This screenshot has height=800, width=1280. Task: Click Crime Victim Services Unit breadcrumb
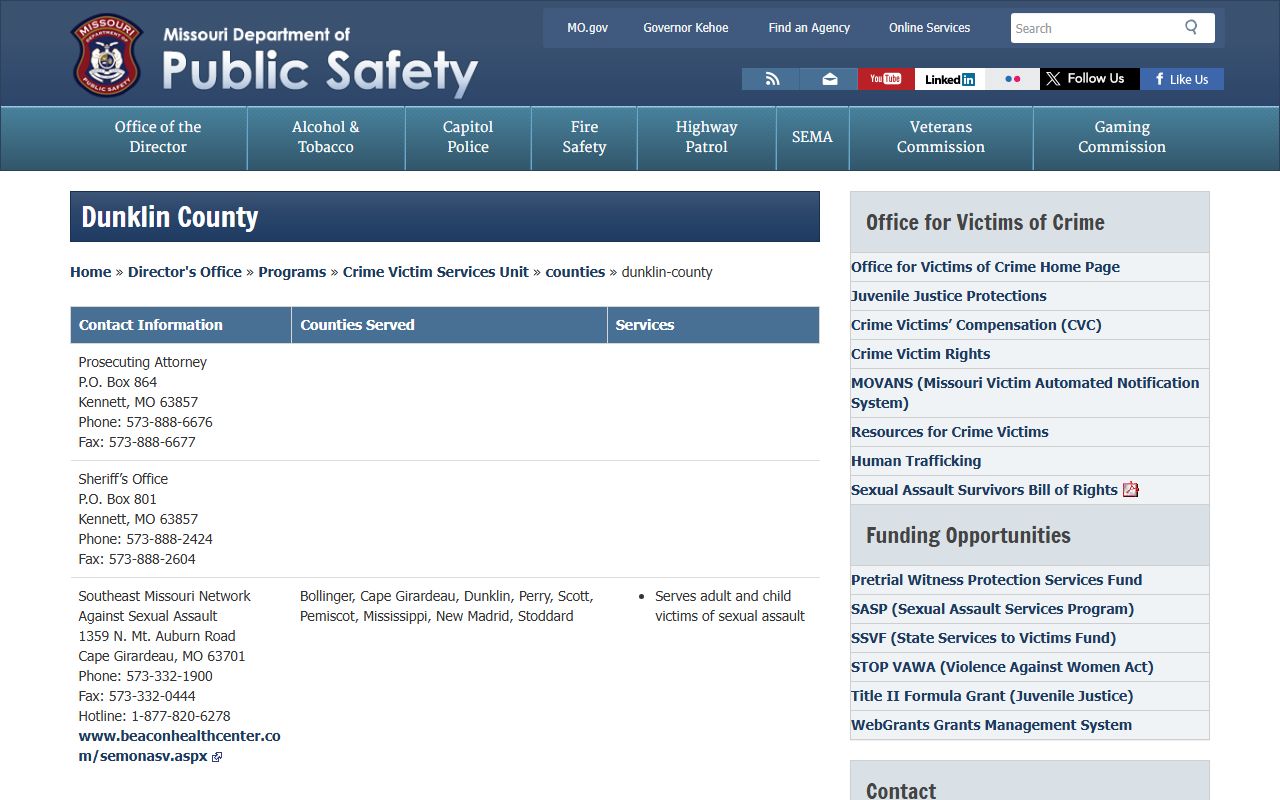(436, 272)
